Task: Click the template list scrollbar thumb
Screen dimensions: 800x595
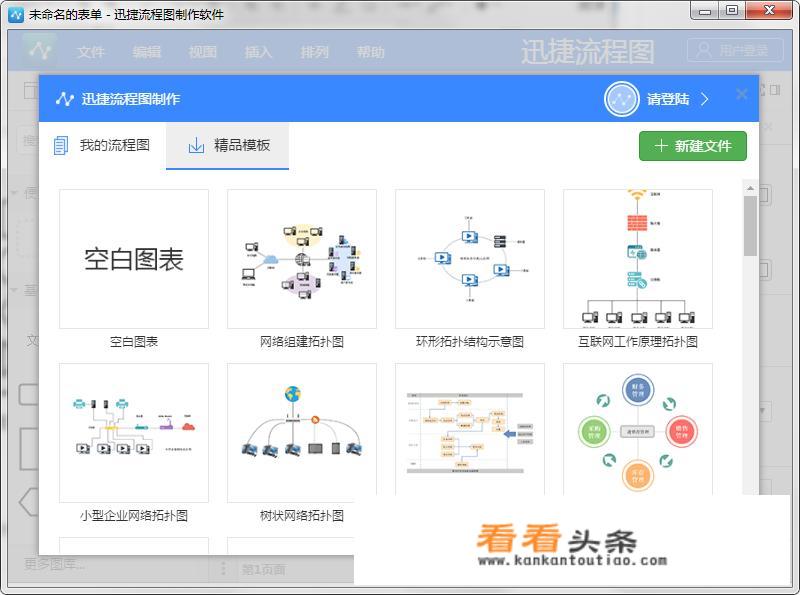Action: click(750, 226)
